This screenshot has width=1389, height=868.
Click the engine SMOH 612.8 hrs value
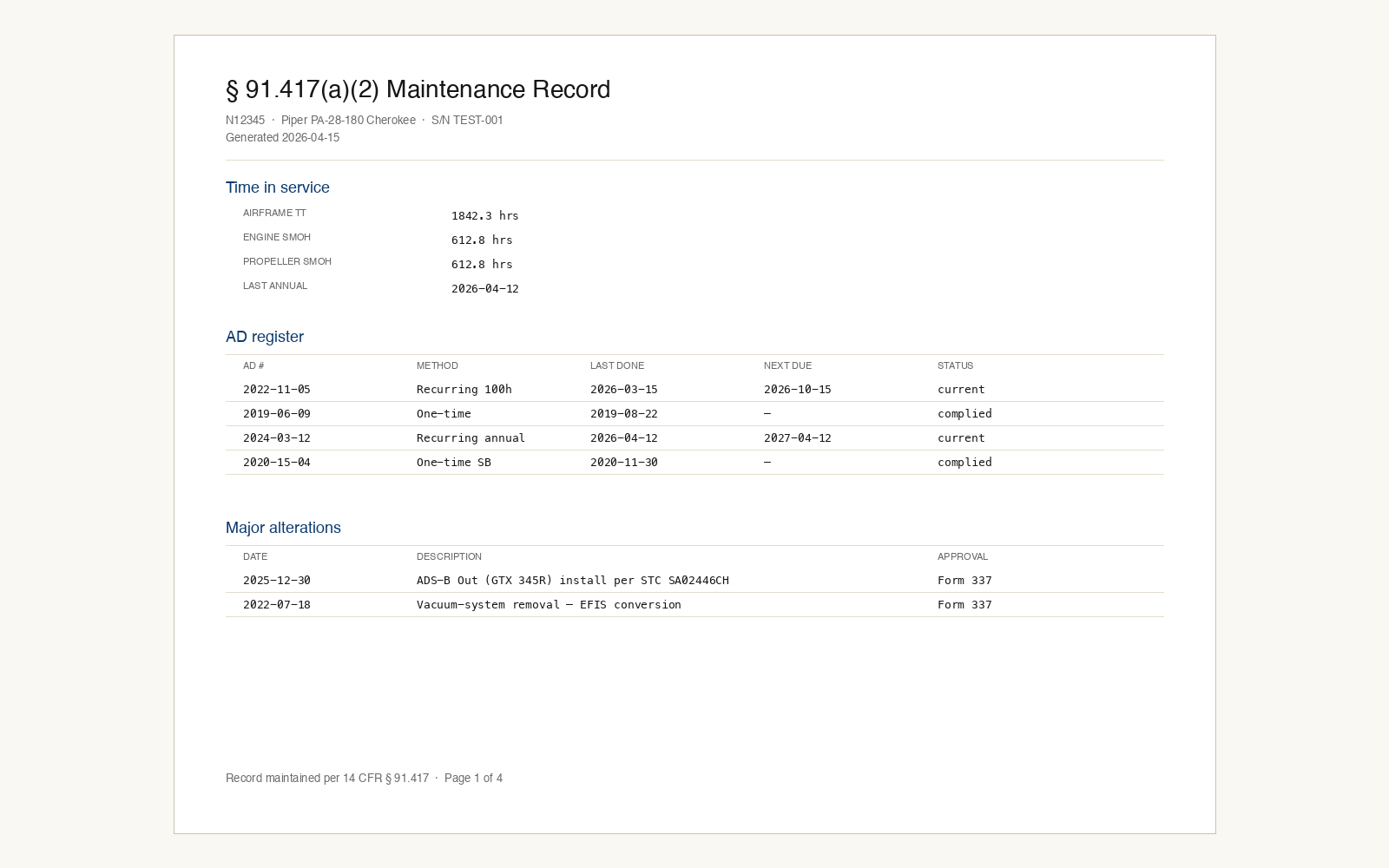(x=482, y=240)
